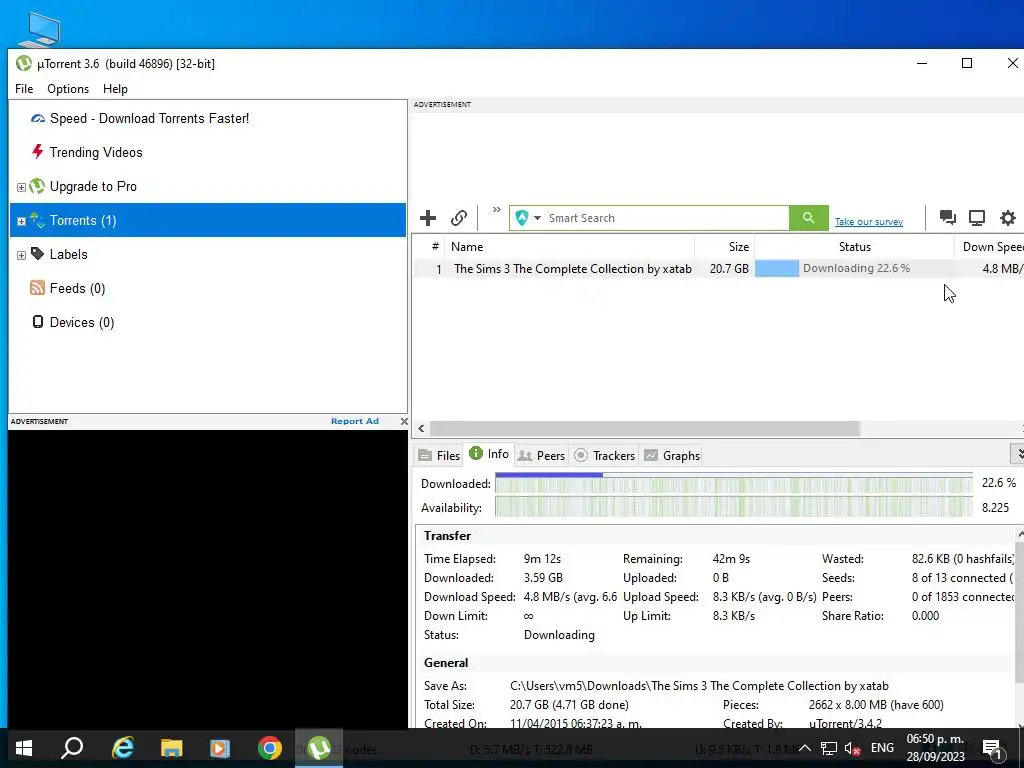Click the Availability pieces bar
Screen dimensions: 1024x768
point(734,507)
